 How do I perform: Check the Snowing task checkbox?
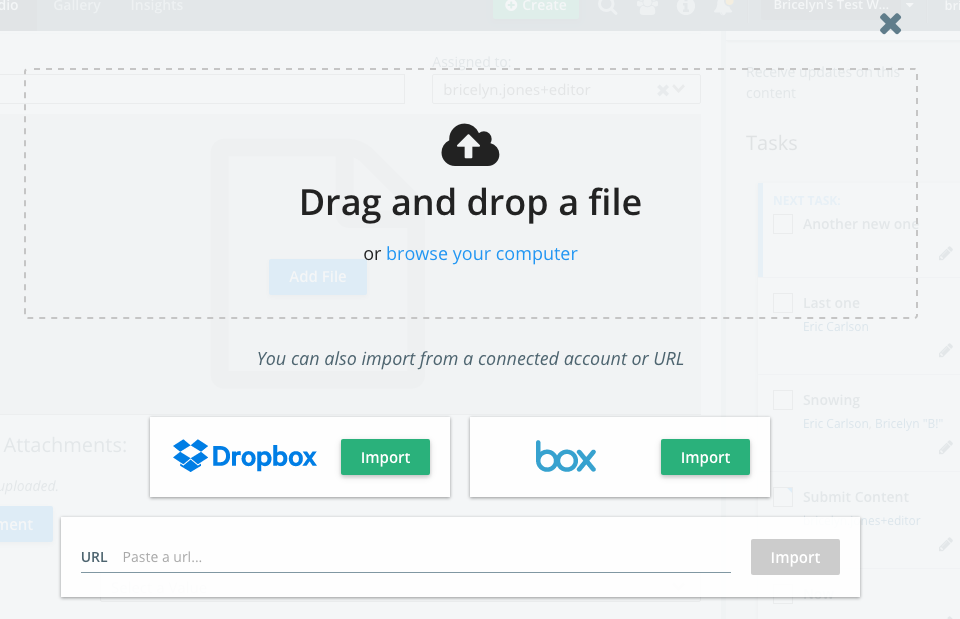pos(783,400)
